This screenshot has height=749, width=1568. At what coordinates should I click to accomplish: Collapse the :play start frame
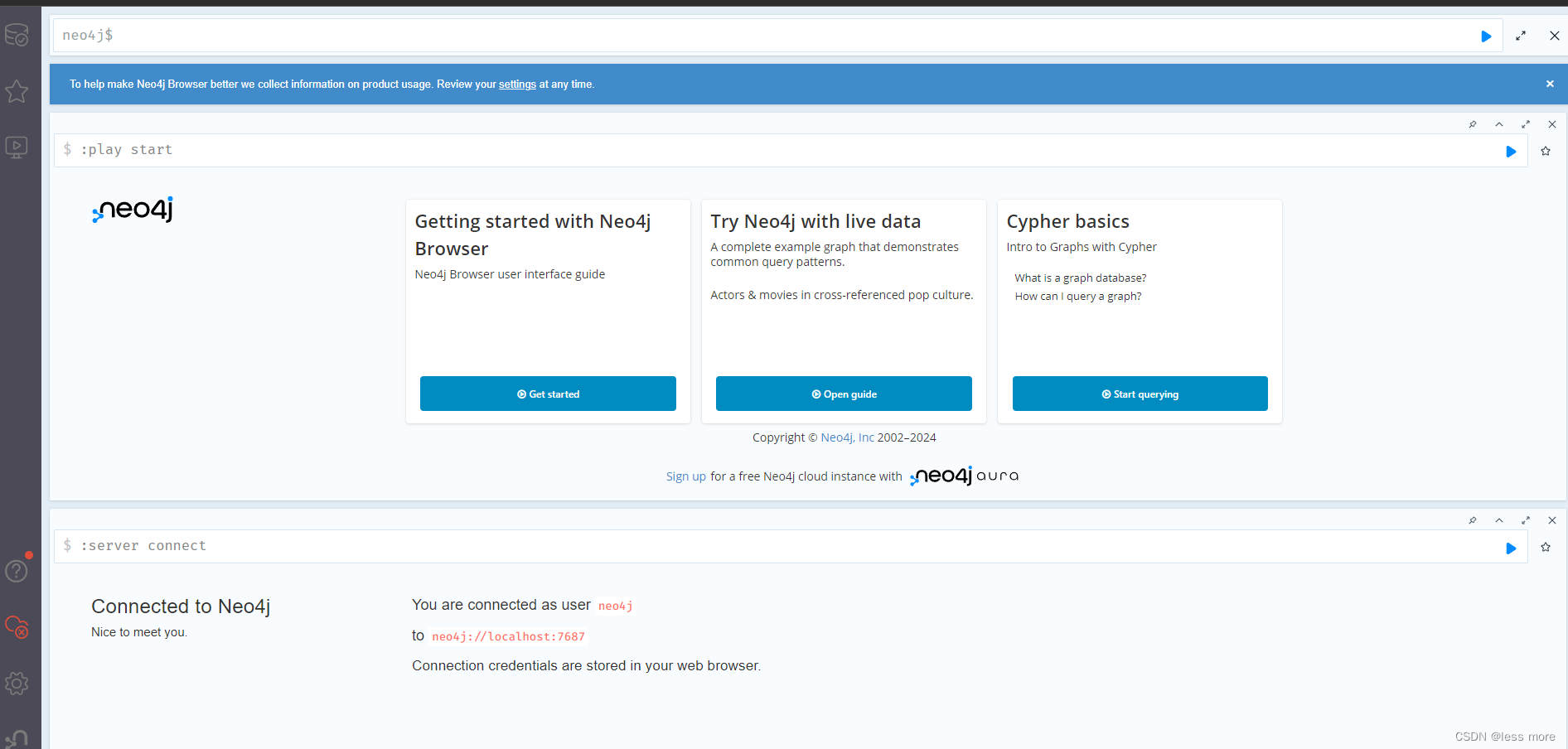(x=1499, y=124)
